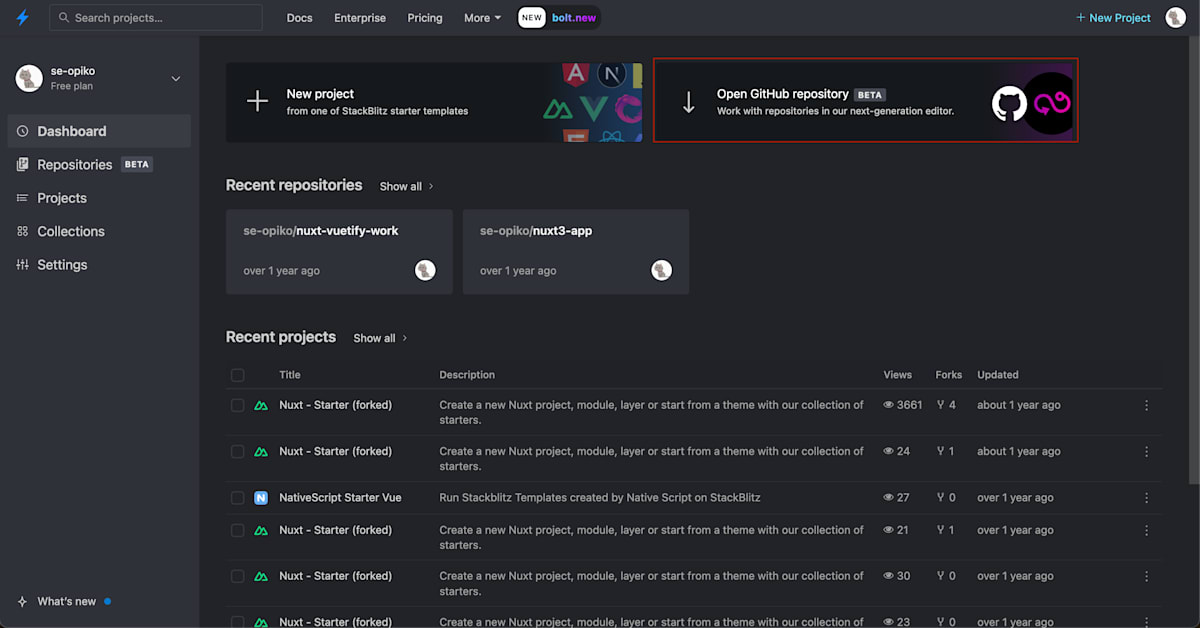This screenshot has width=1200, height=628.
Task: Click the Projects list icon in sidebar
Action: (x=22, y=198)
